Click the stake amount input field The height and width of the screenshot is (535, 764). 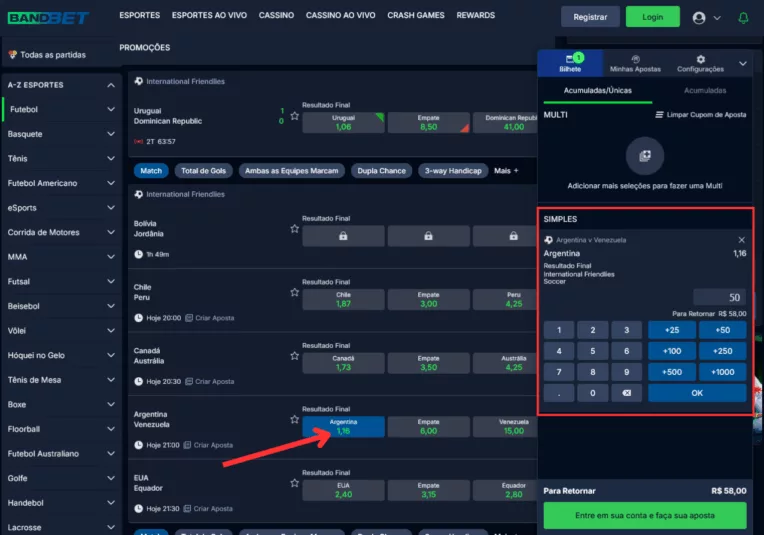(x=718, y=297)
